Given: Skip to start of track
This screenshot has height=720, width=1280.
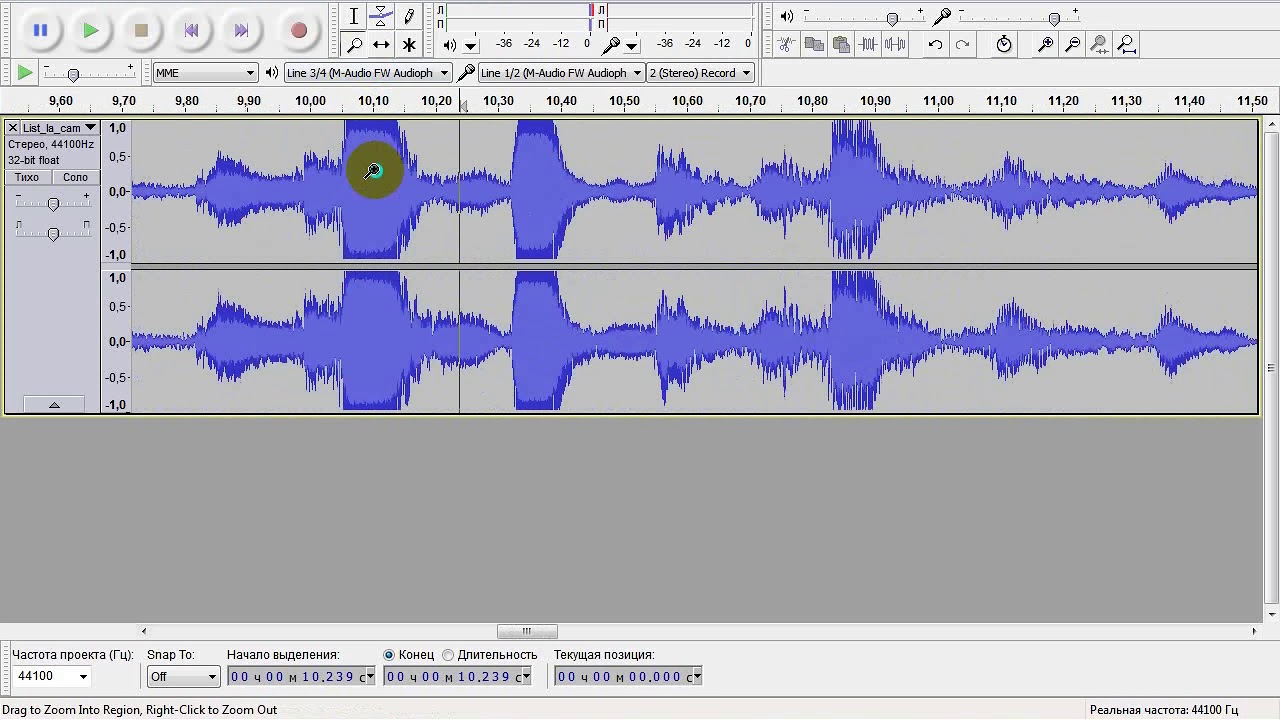Looking at the screenshot, I should [191, 30].
